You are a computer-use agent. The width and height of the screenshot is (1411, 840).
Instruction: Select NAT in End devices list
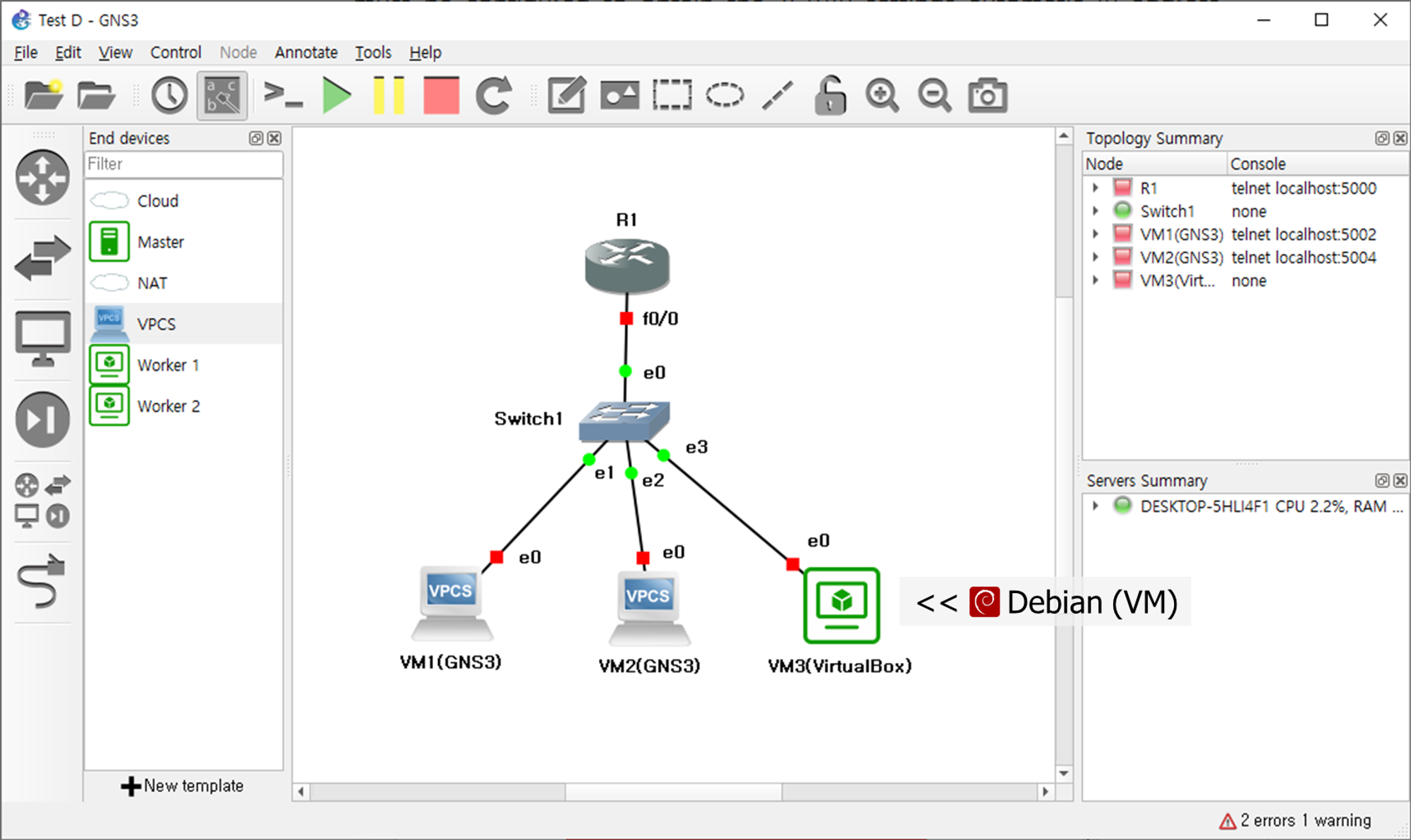pos(183,283)
